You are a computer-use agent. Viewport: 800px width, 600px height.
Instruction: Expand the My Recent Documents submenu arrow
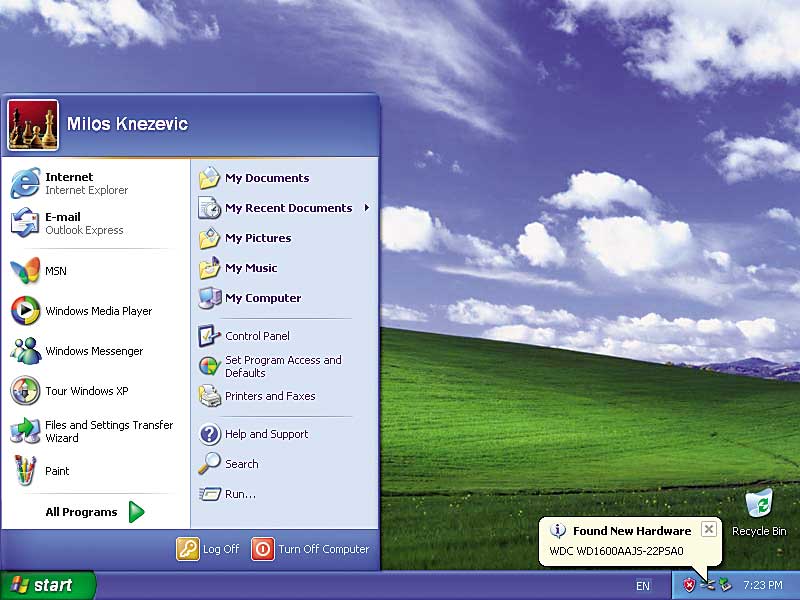tap(366, 208)
